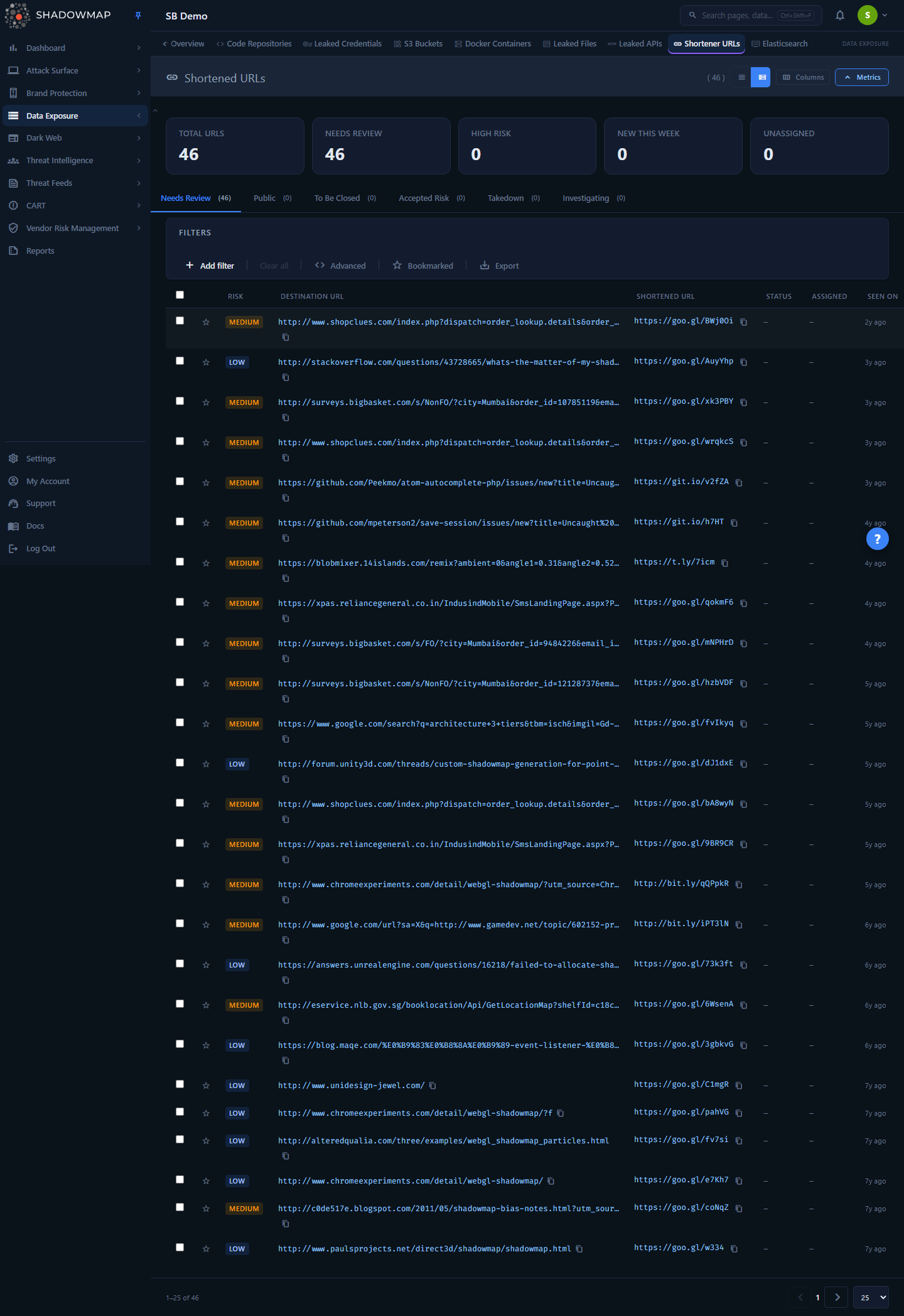The height and width of the screenshot is (1316, 904).
Task: Expand the Attack Surface menu
Action: (x=75, y=71)
